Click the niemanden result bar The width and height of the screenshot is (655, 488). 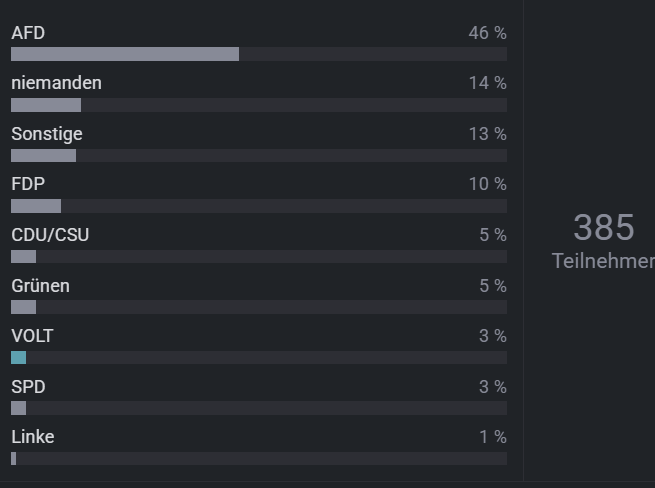(x=46, y=105)
